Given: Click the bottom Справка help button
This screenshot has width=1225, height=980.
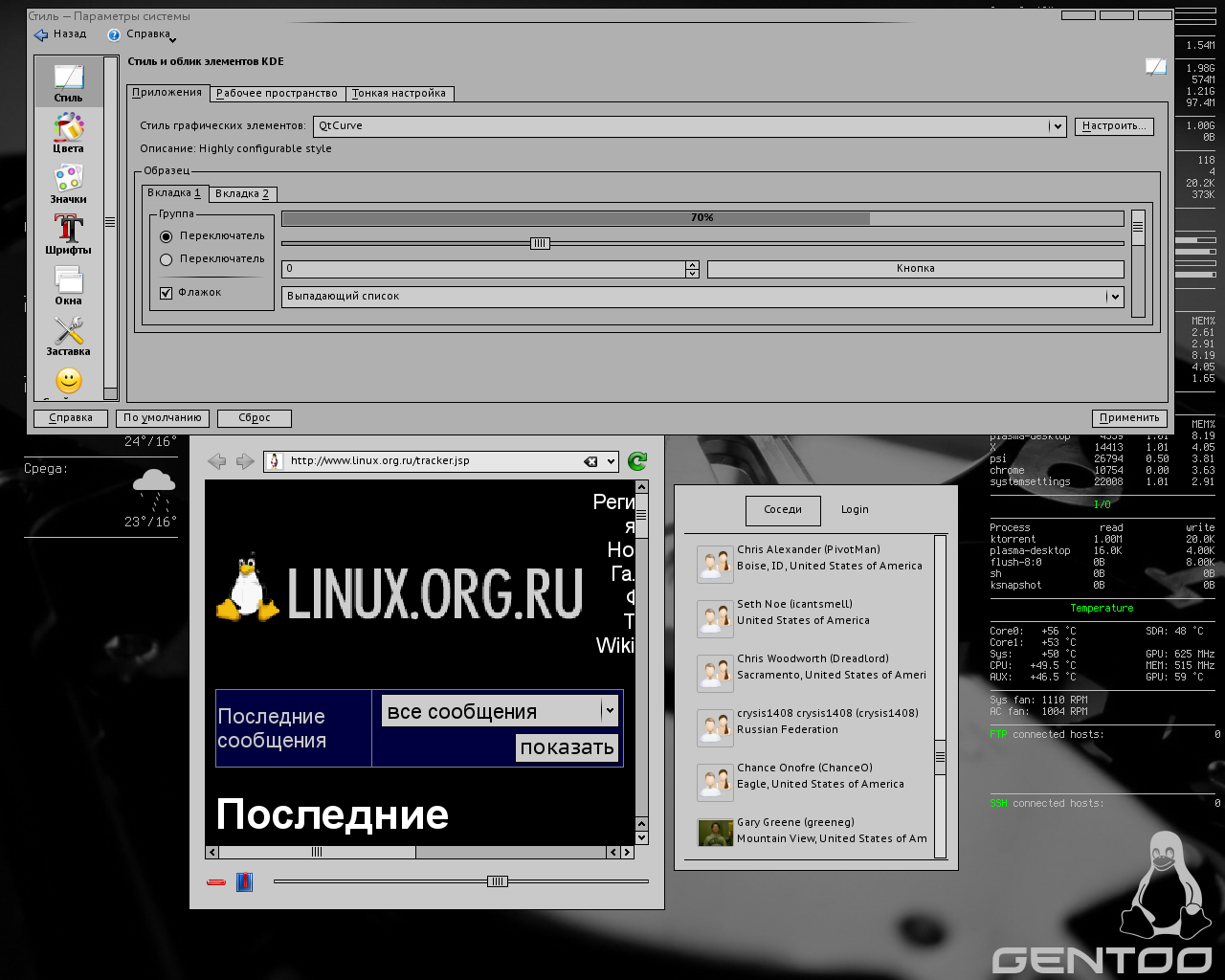Looking at the screenshot, I should point(70,418).
